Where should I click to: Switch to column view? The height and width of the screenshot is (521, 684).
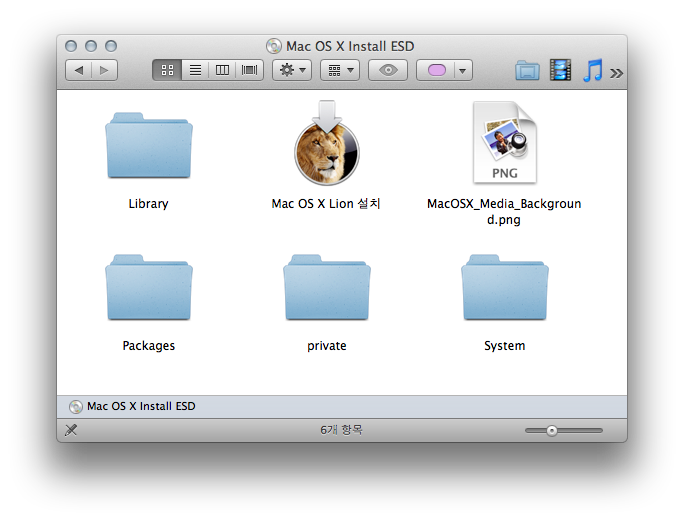222,70
